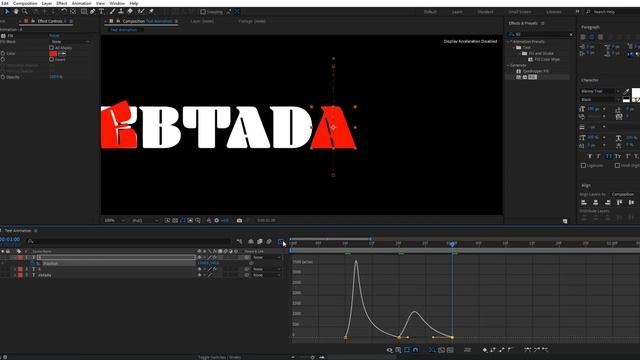Viewport: 640px width, 360px height.
Task: Select the Clone Stamp tool
Action: [x=121, y=11]
